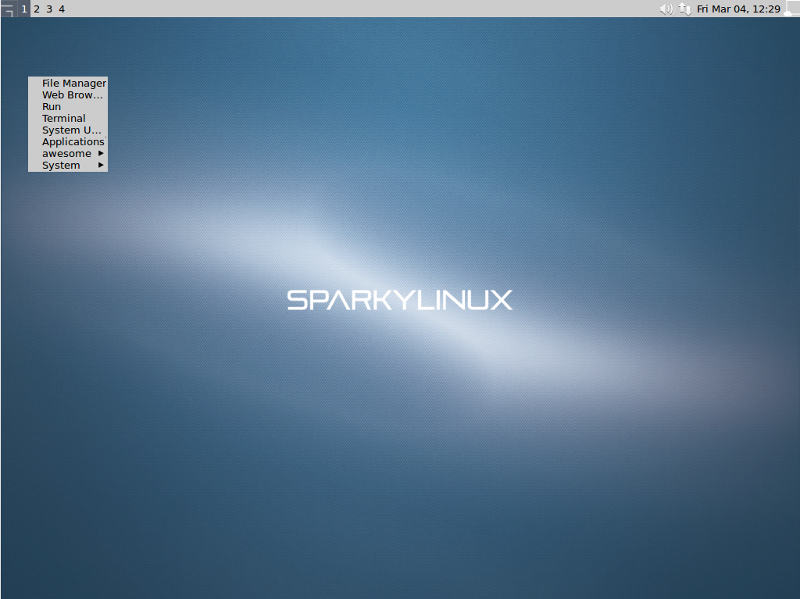Image resolution: width=800 pixels, height=599 pixels.
Task: Switch to workspace tag 1
Action: click(24, 9)
